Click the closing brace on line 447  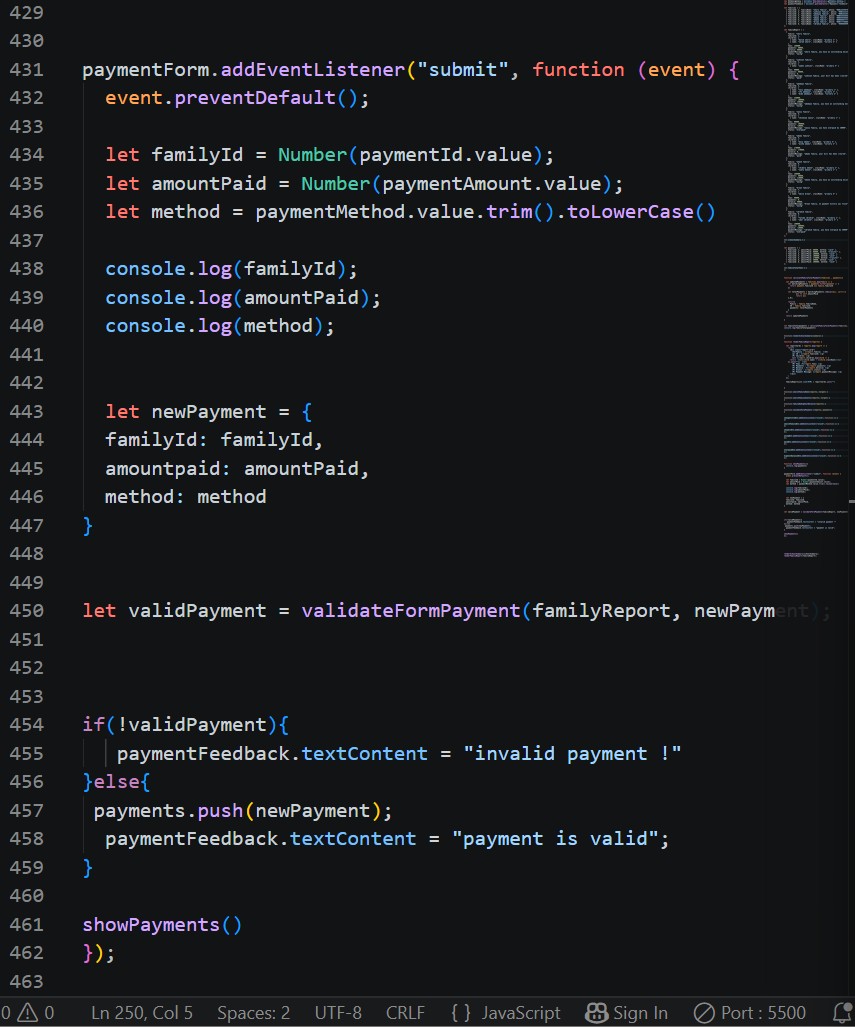click(88, 525)
